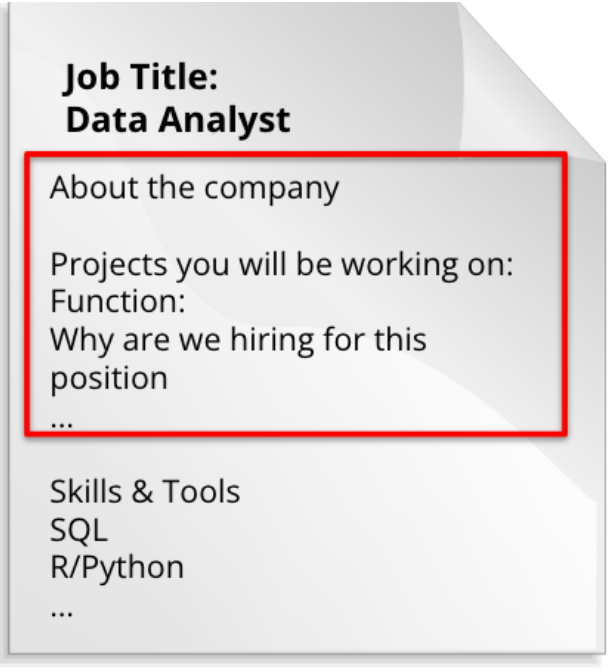Select the "R/Python" skill entry
This screenshot has width=612, height=668.
pos(117,568)
